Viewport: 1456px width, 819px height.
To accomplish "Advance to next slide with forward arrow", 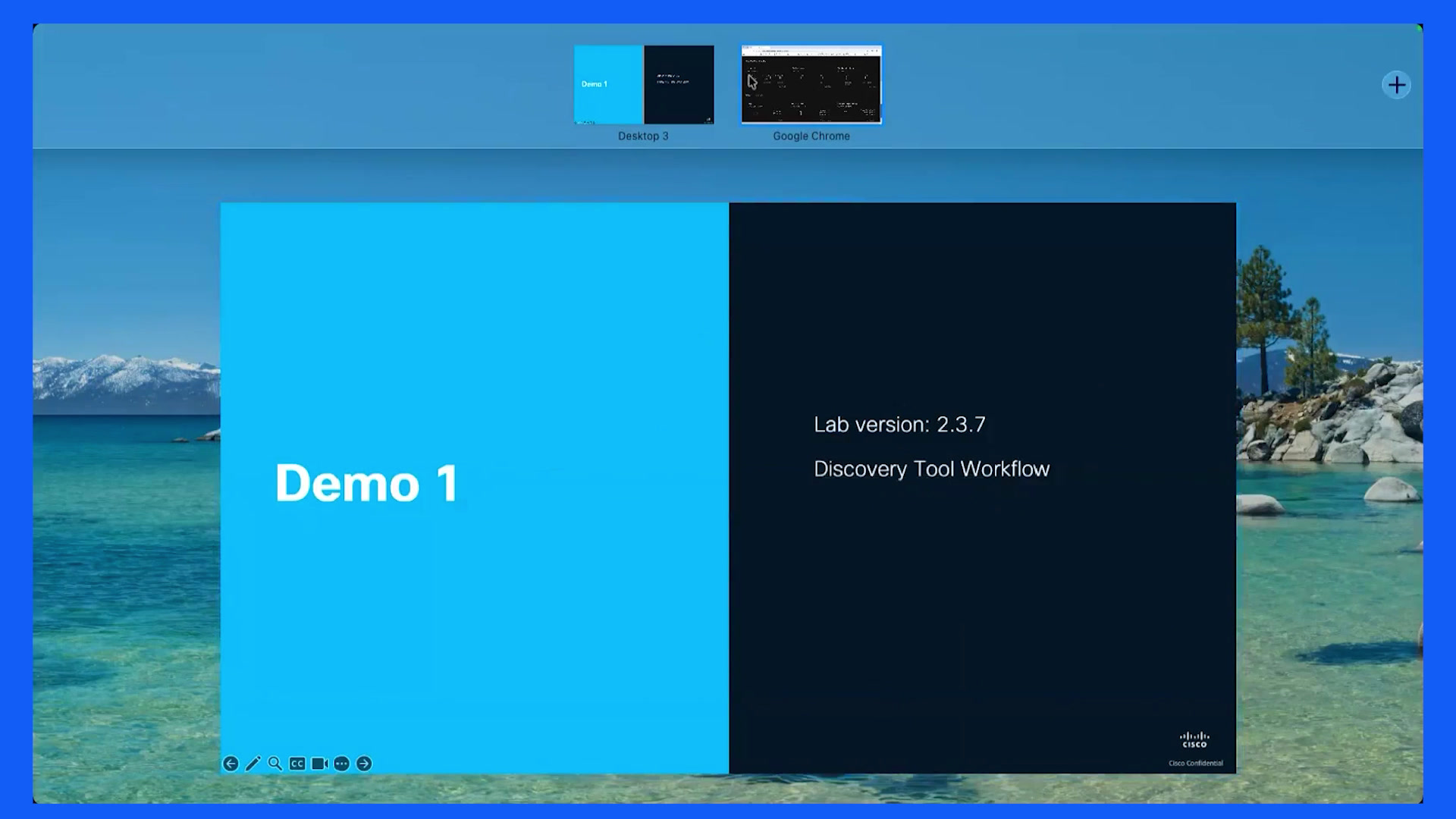I will point(364,764).
